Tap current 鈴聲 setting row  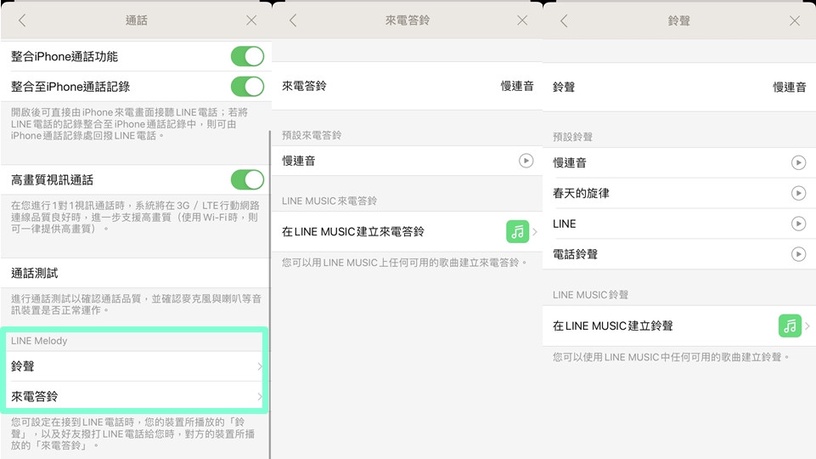coord(679,87)
